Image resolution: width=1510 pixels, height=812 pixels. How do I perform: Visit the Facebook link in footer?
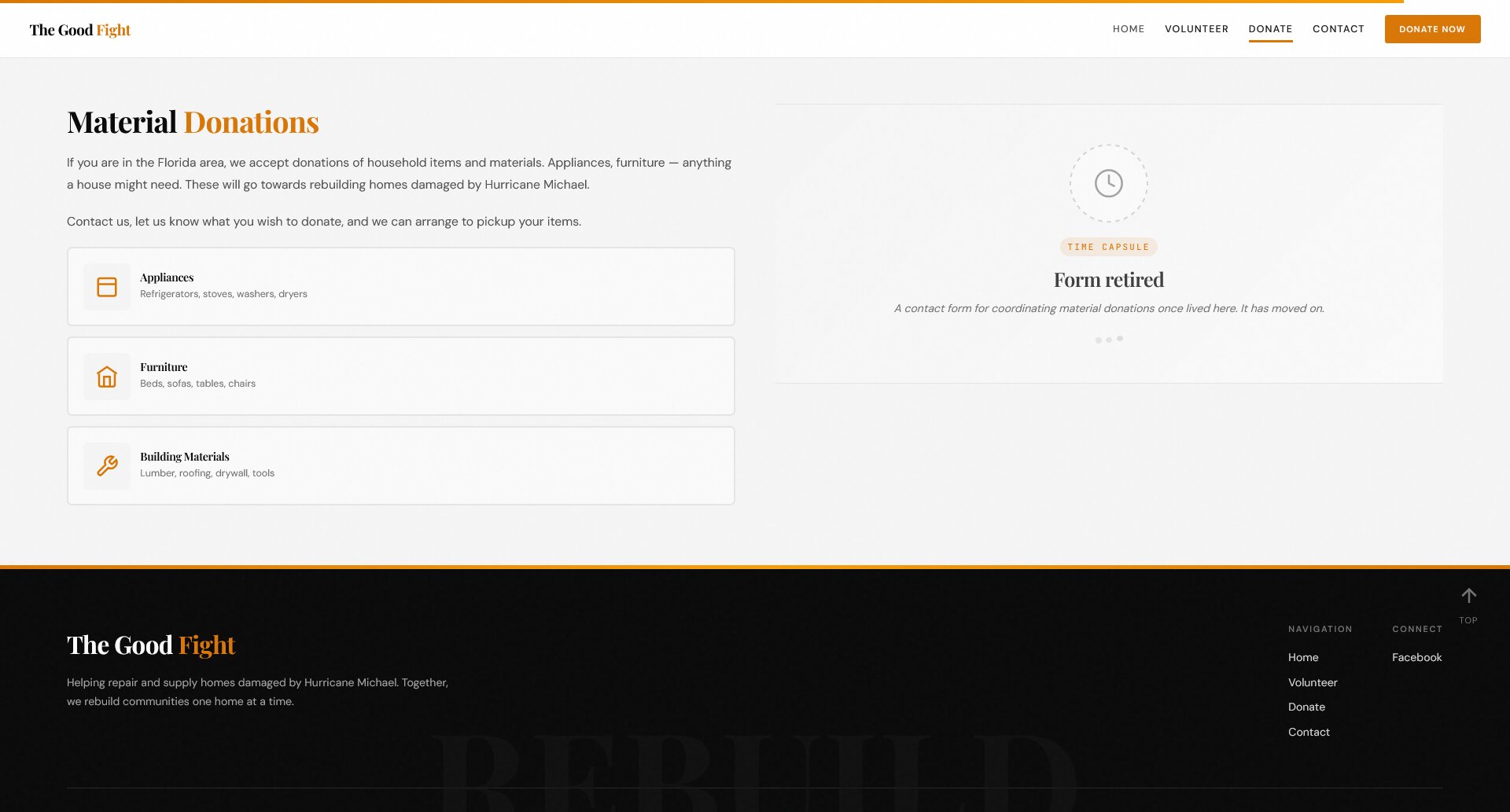coord(1416,657)
